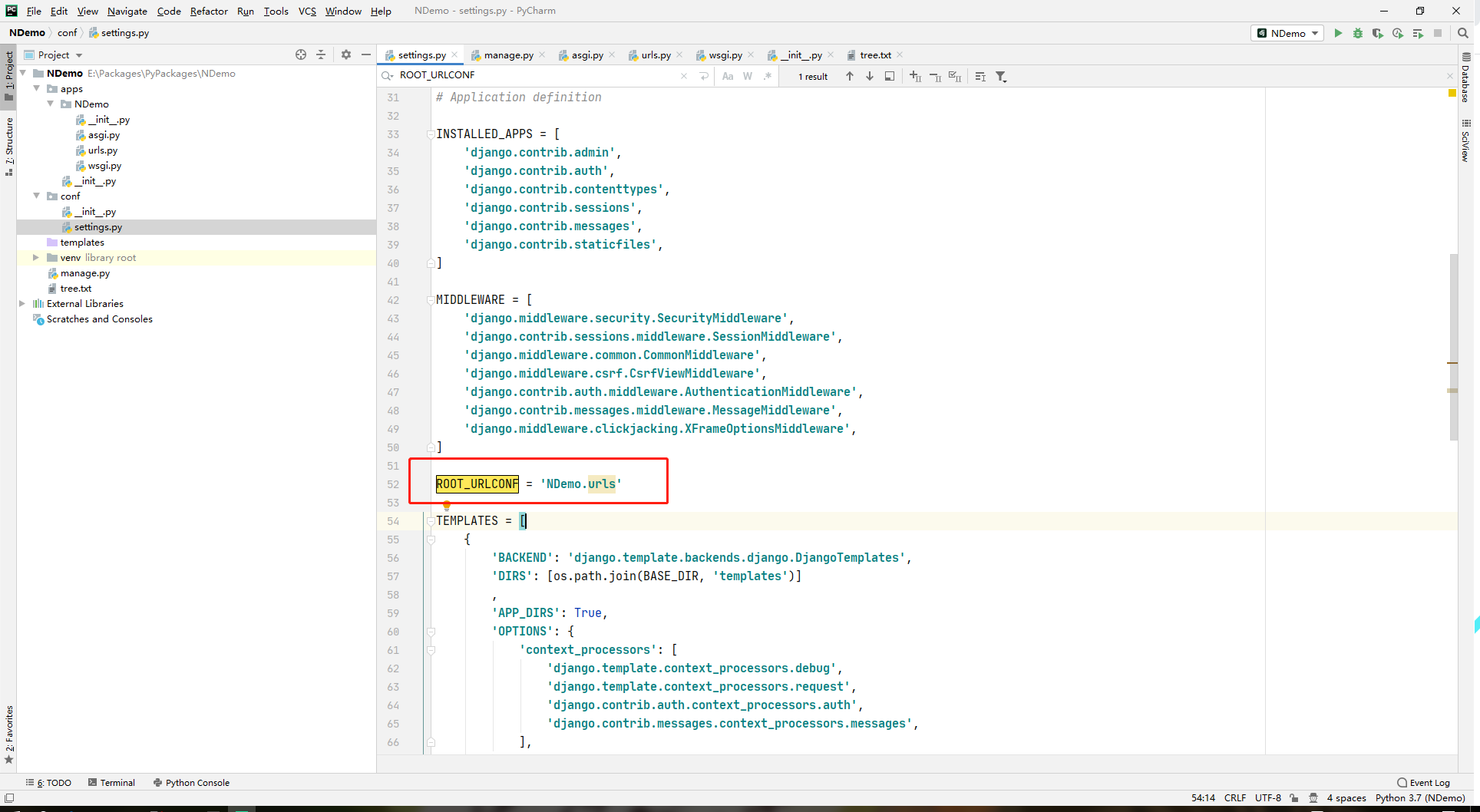Run NDemo with coverage shield icon
1480x812 pixels.
(1378, 33)
